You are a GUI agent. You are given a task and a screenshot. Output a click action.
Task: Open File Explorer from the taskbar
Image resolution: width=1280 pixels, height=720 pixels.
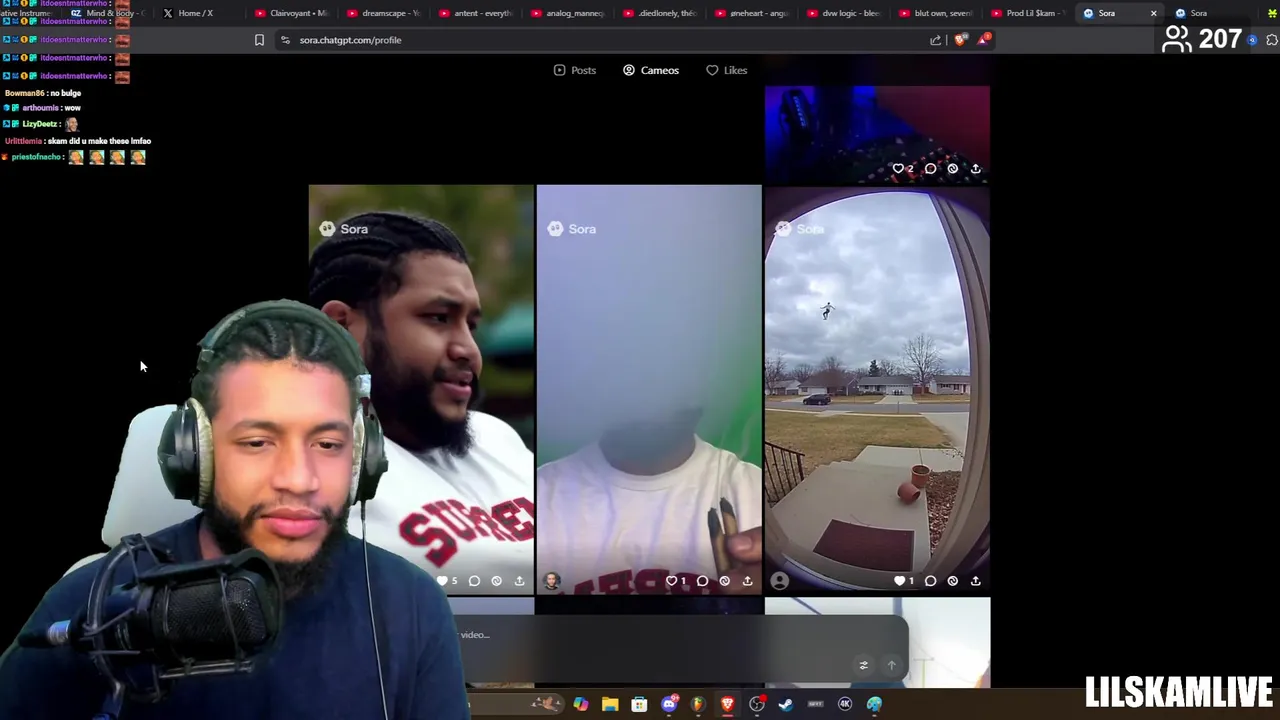[610, 704]
